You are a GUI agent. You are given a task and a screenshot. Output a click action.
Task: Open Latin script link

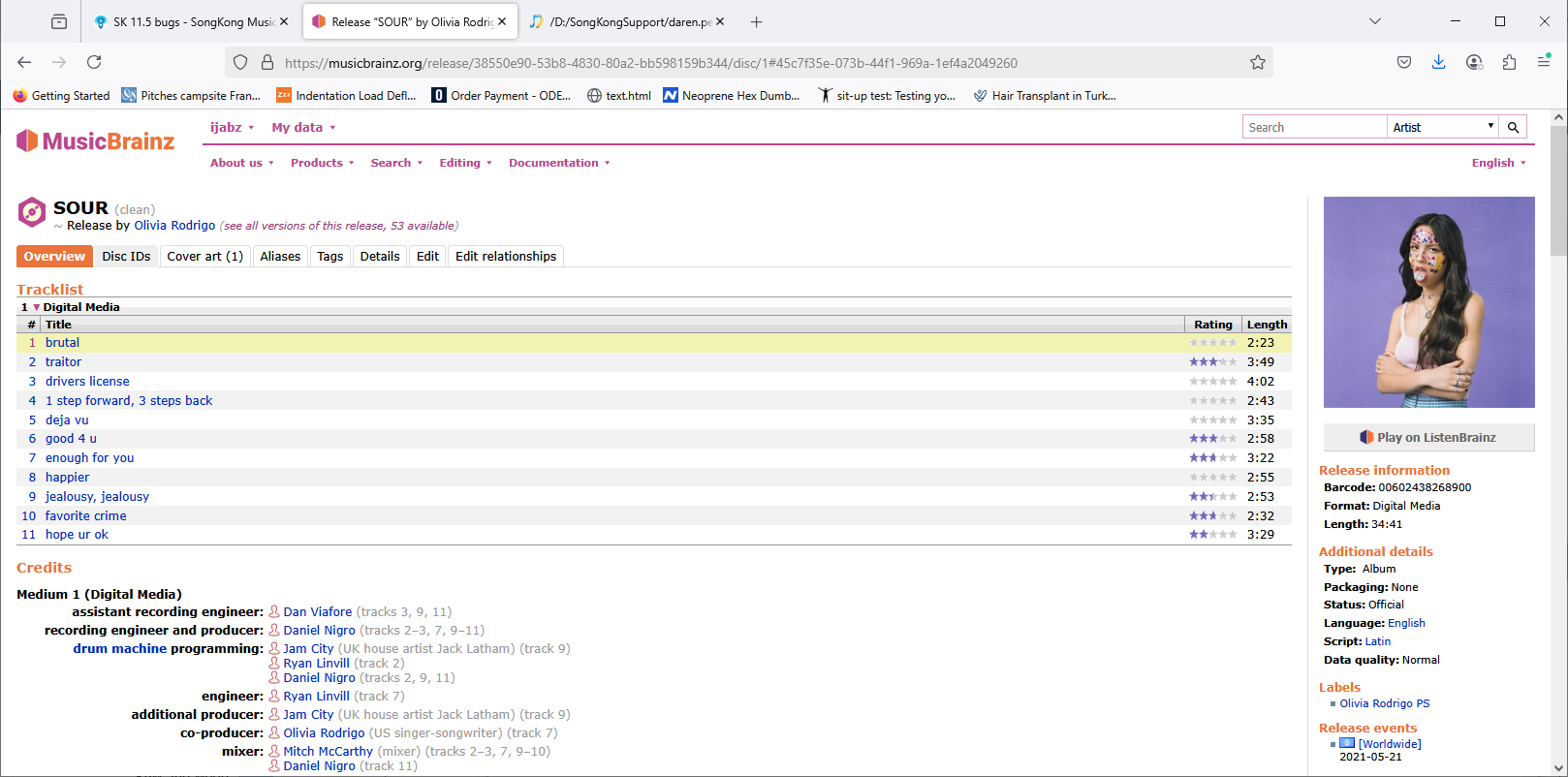(1377, 641)
